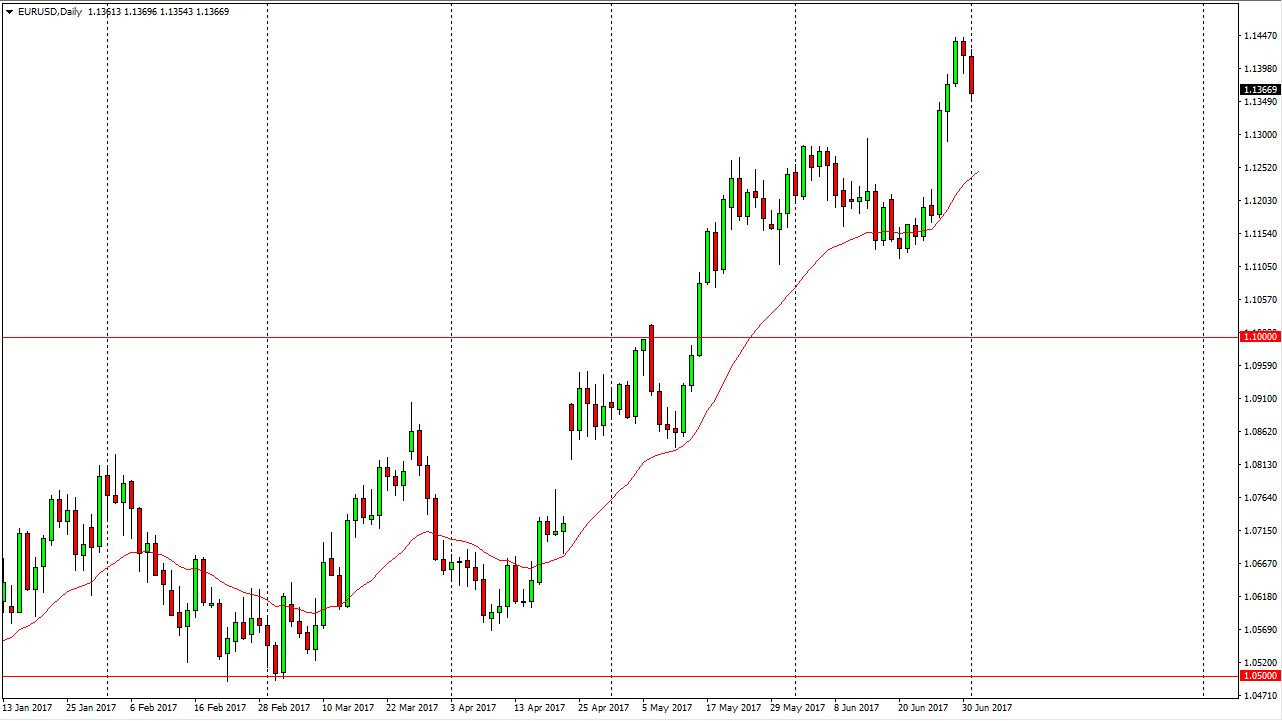Click the current price tag 1.13669 on price axis
Screen dimensions: 1282x721
(1260, 89)
